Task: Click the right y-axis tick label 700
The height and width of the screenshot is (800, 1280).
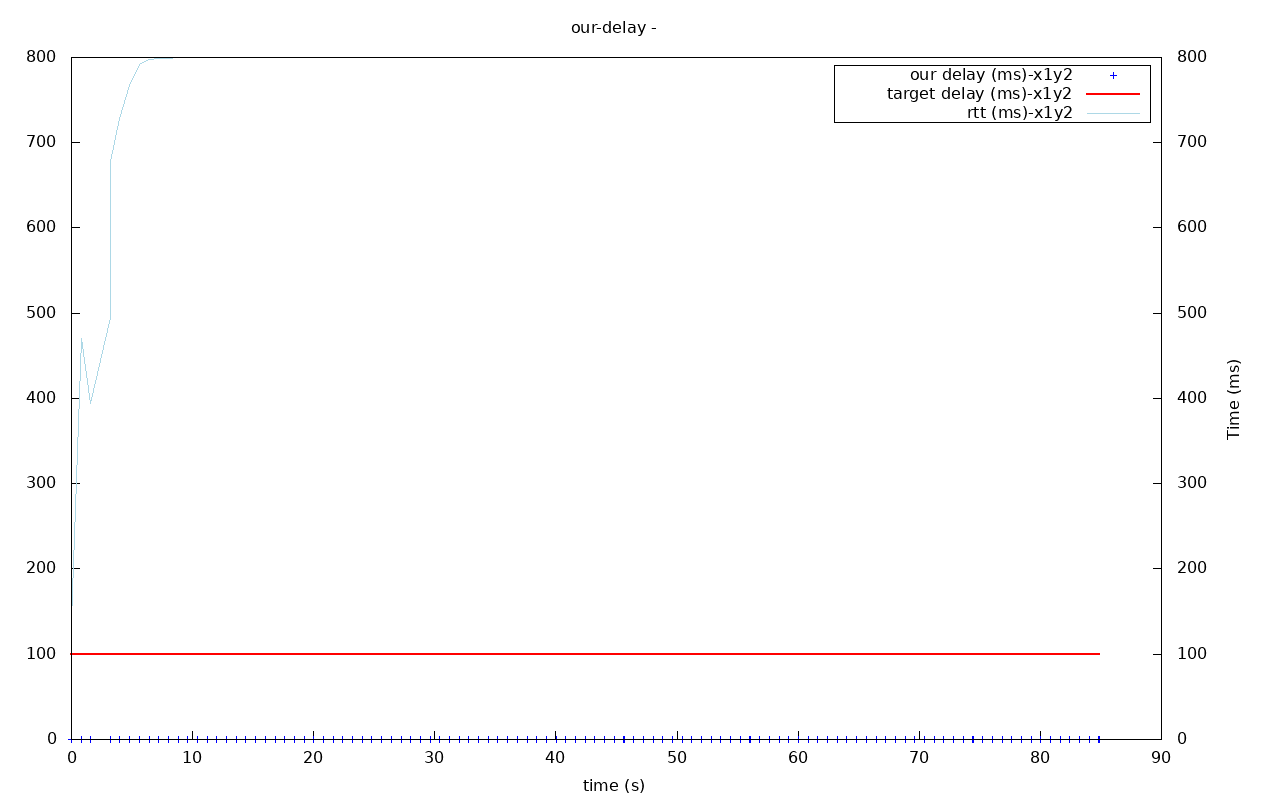Action: (1192, 142)
